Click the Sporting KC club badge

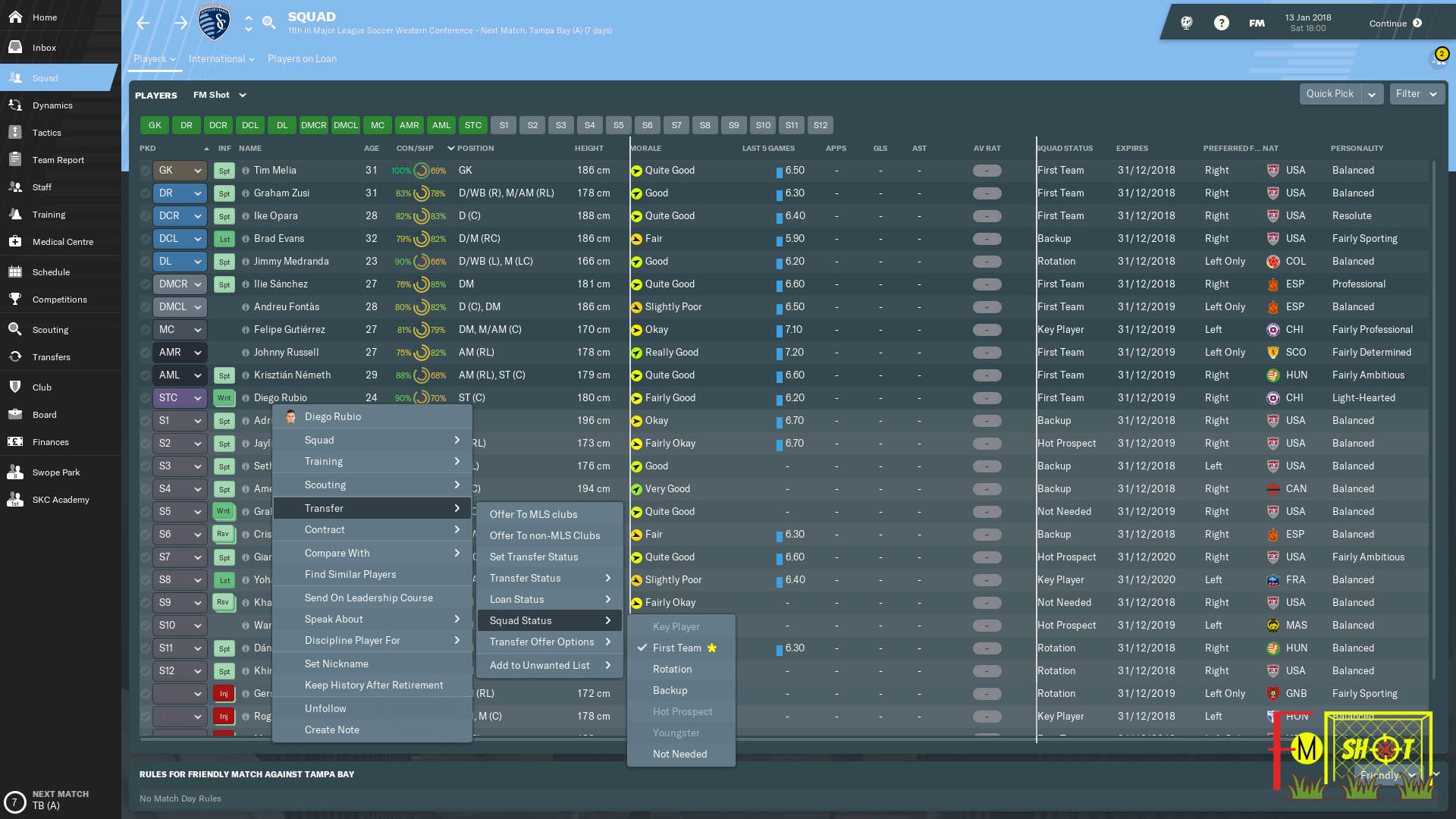click(x=214, y=23)
